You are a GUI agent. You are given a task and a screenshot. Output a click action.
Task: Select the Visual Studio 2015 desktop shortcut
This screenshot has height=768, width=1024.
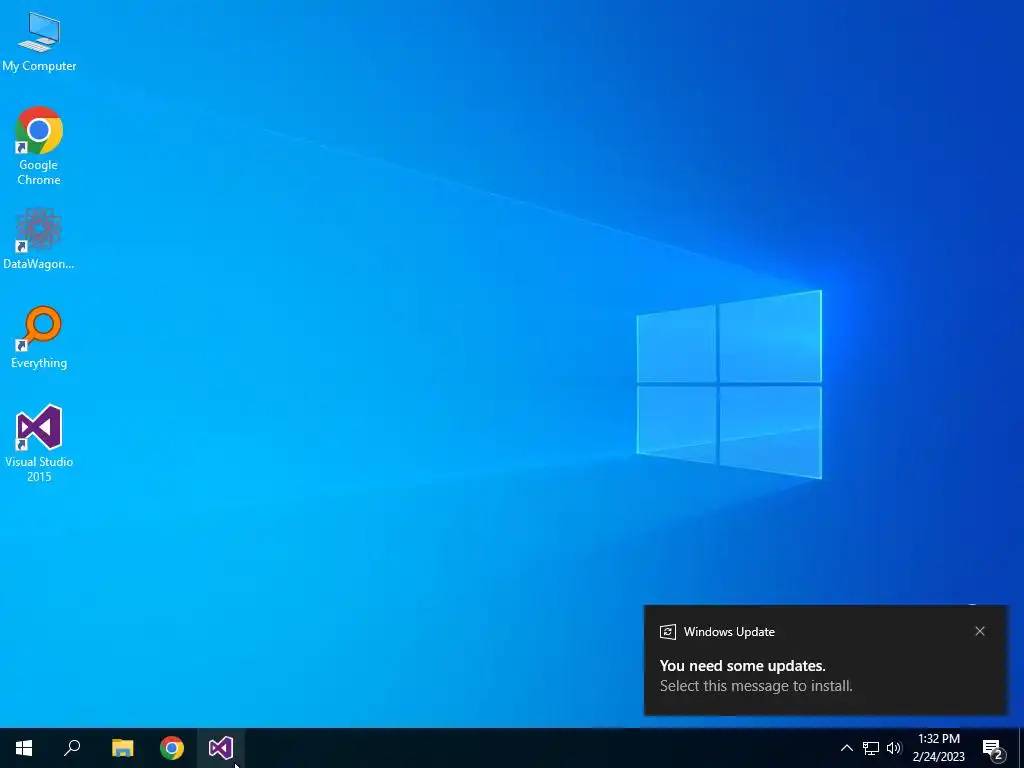[39, 443]
